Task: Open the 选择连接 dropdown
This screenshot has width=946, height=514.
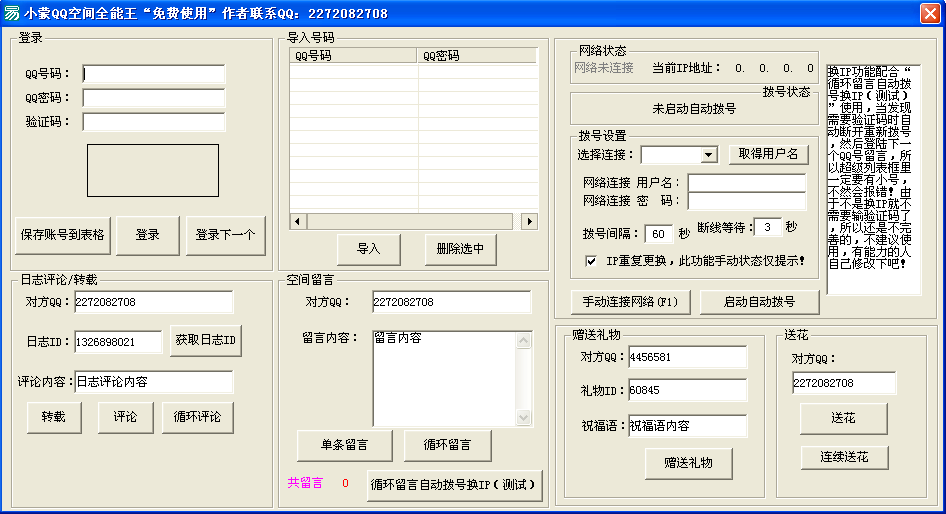Action: 708,155
